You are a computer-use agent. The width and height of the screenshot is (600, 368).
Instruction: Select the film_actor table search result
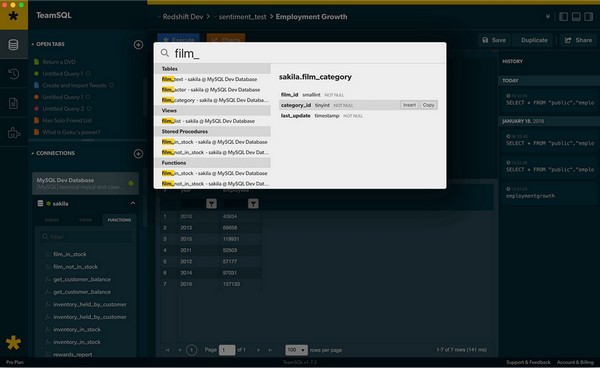(212, 90)
